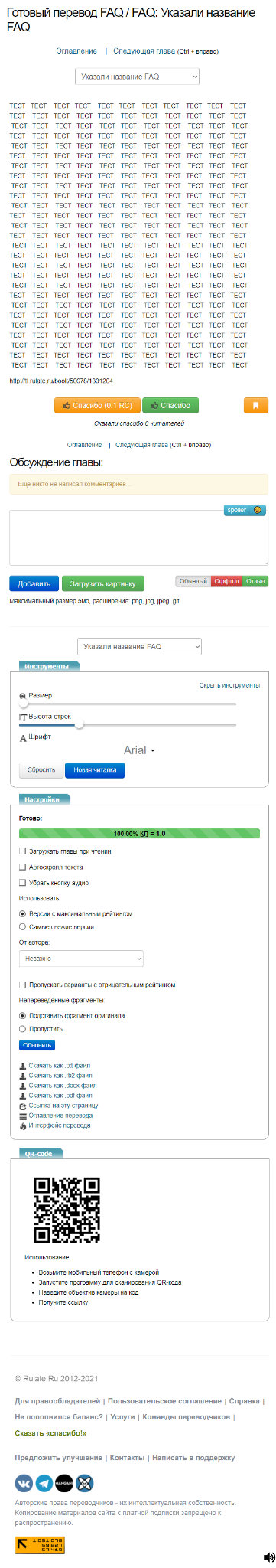Adjust the Высота строк slider
The width and height of the screenshot is (276, 1568).
pyautogui.click(x=128, y=724)
